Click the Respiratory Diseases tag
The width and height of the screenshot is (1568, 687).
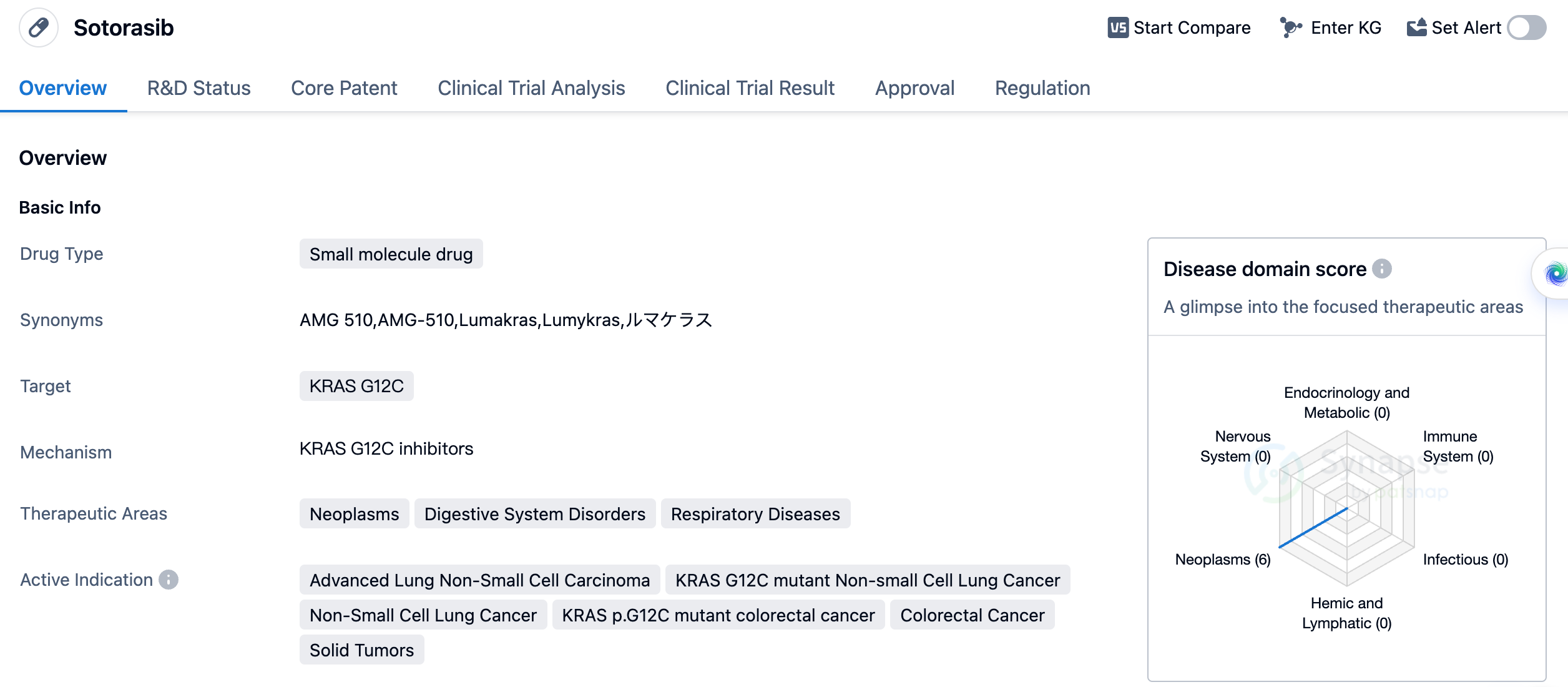(x=755, y=514)
